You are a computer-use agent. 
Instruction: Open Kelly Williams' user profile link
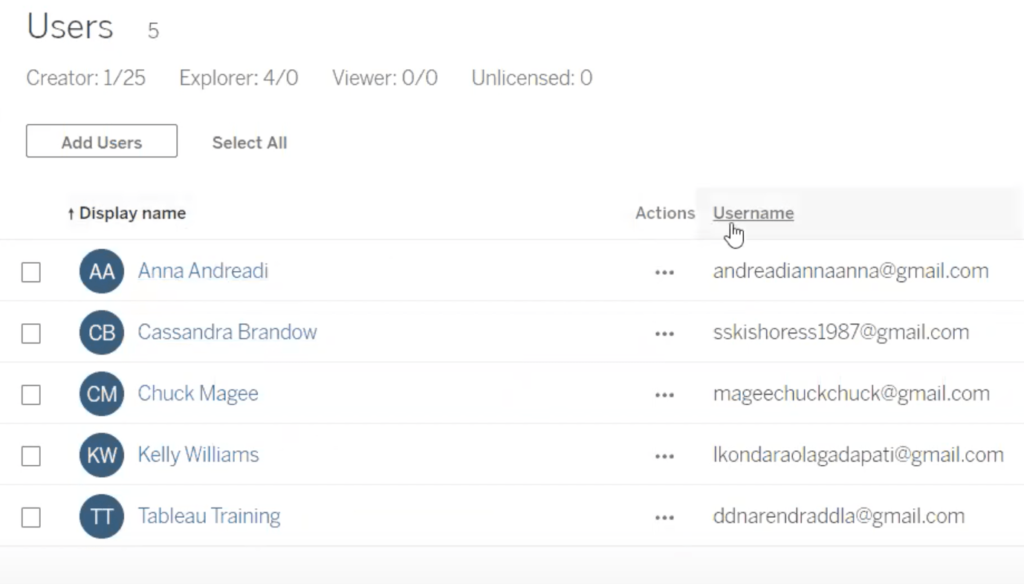198,455
